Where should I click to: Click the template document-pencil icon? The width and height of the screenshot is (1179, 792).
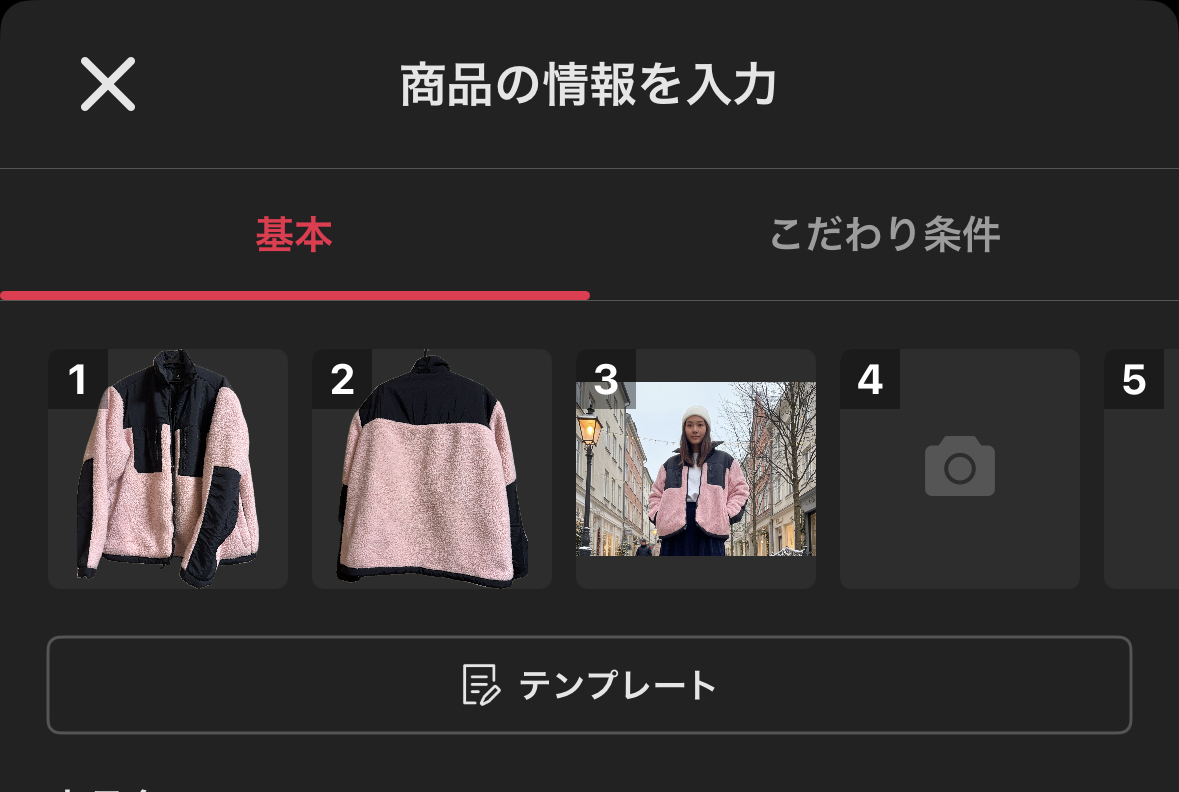click(481, 684)
